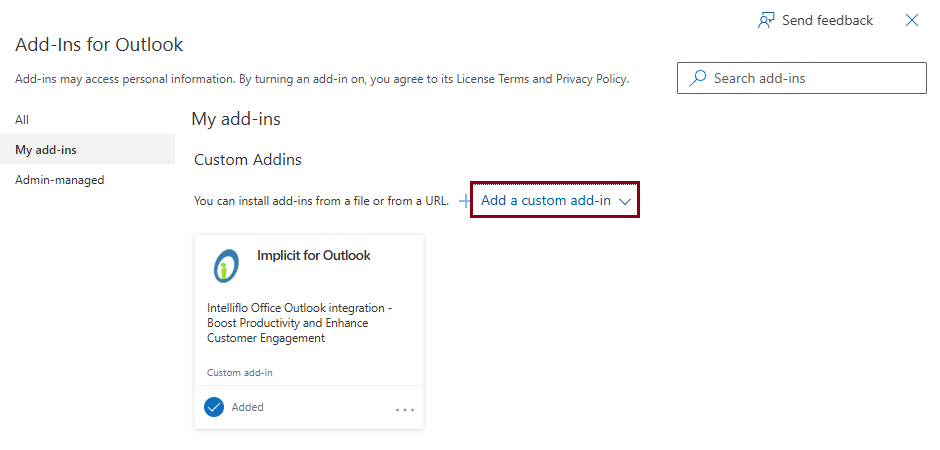Focus the Search add-ins field
The image size is (940, 450).
[x=810, y=78]
